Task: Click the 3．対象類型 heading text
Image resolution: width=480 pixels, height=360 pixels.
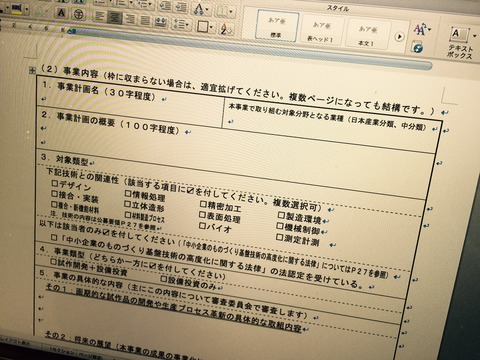Action: point(64,159)
